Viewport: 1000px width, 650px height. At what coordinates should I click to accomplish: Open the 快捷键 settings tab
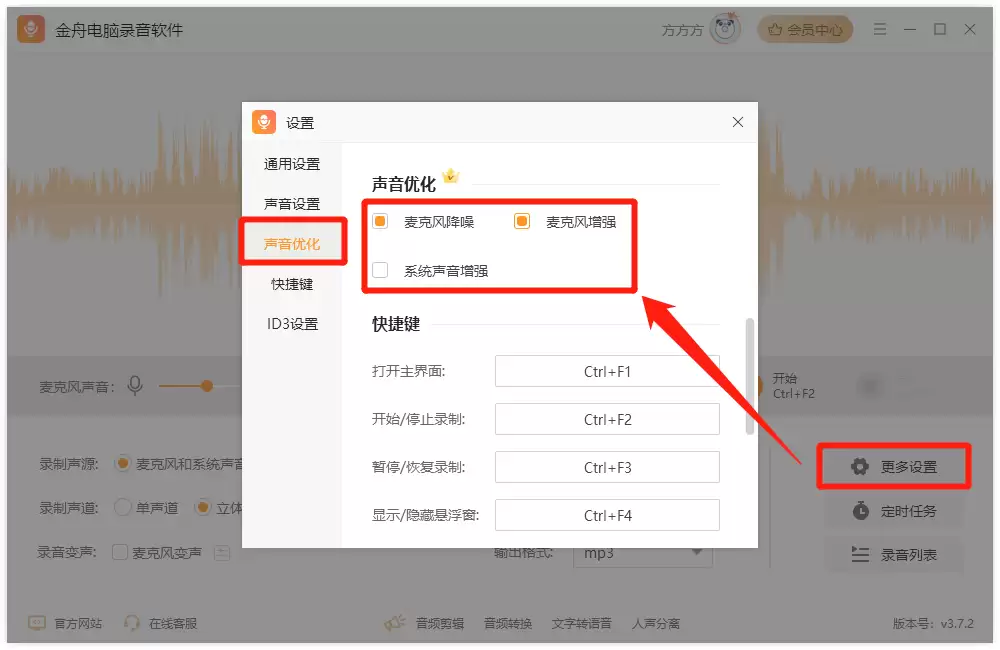pos(292,284)
